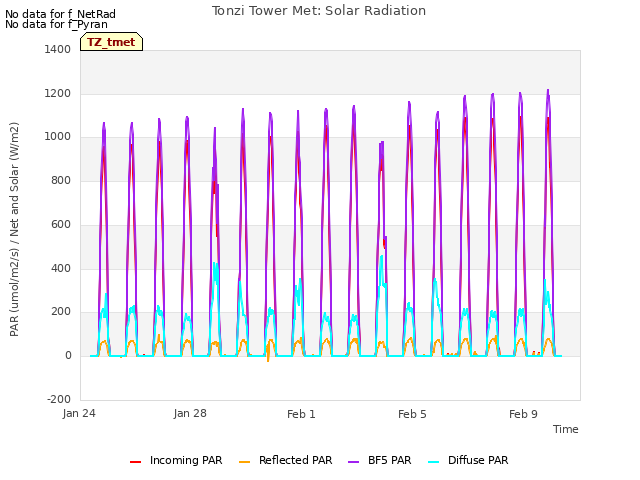Click the -200 y-axis tick label
This screenshot has width=640, height=480.
pos(59,399)
